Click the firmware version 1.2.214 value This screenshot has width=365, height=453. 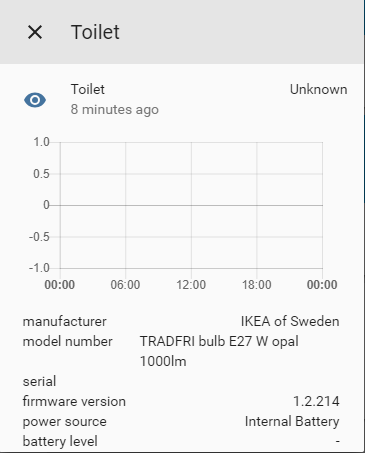coord(316,401)
